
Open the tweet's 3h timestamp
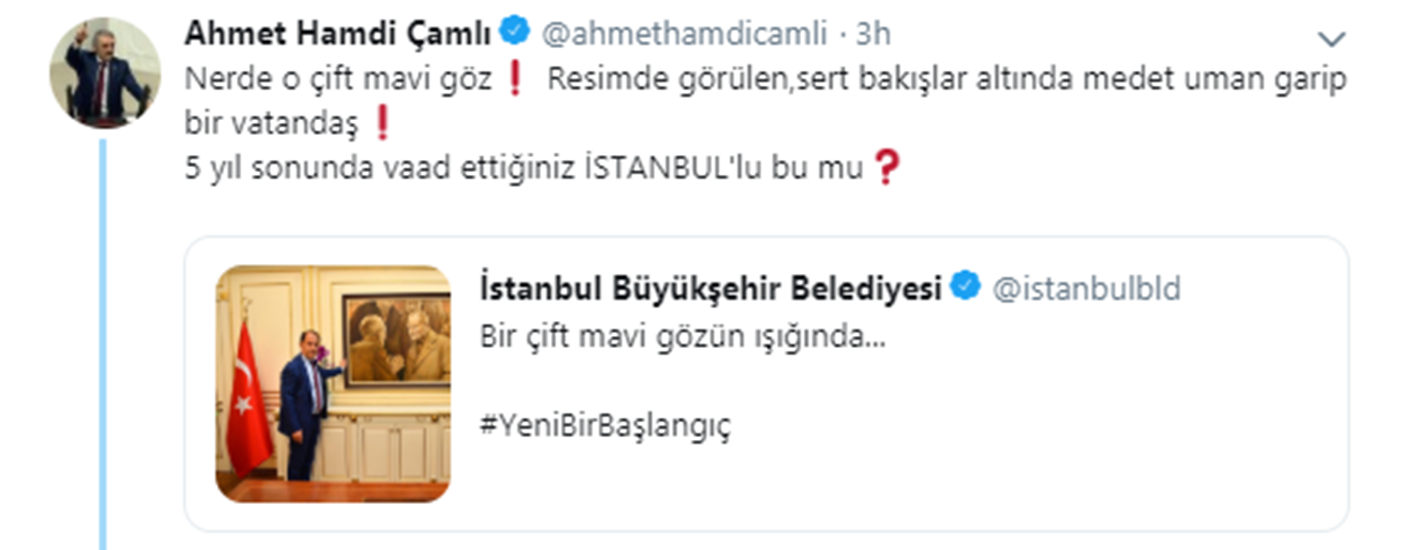click(873, 34)
